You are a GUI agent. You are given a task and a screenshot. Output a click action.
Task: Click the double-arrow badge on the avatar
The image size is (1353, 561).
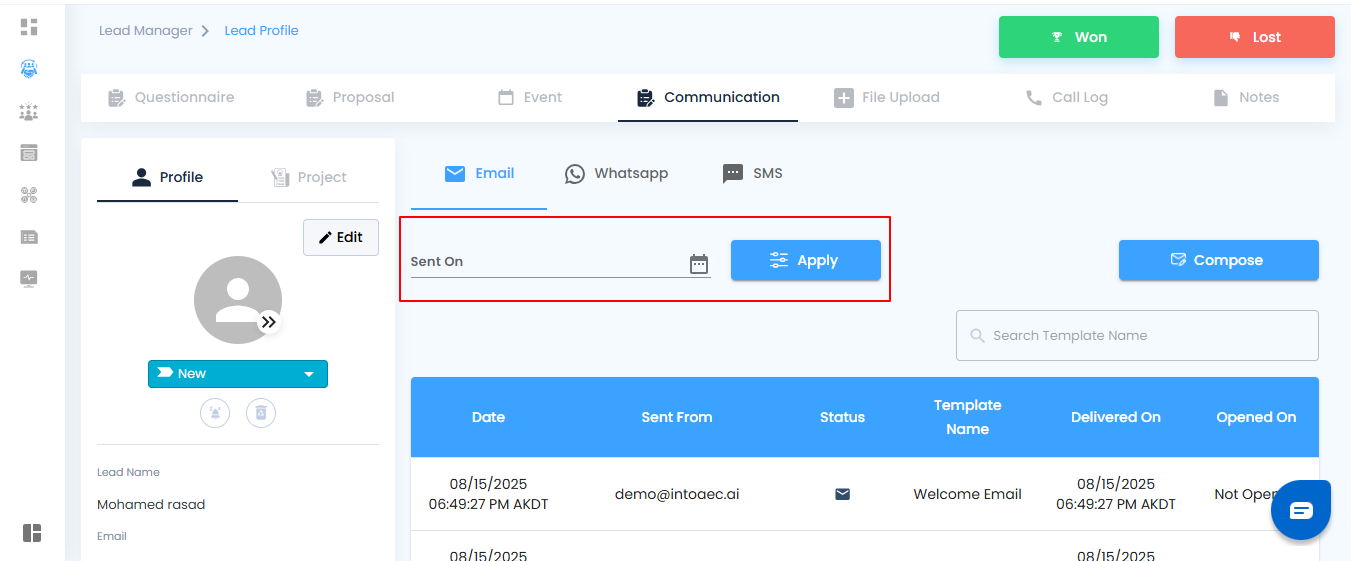(x=269, y=322)
